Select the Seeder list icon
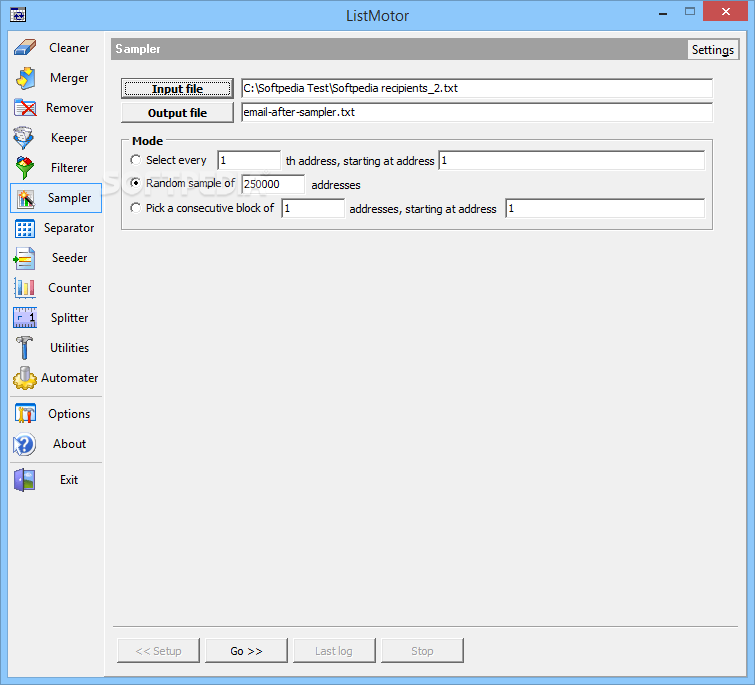The width and height of the screenshot is (755, 685). pos(24,258)
